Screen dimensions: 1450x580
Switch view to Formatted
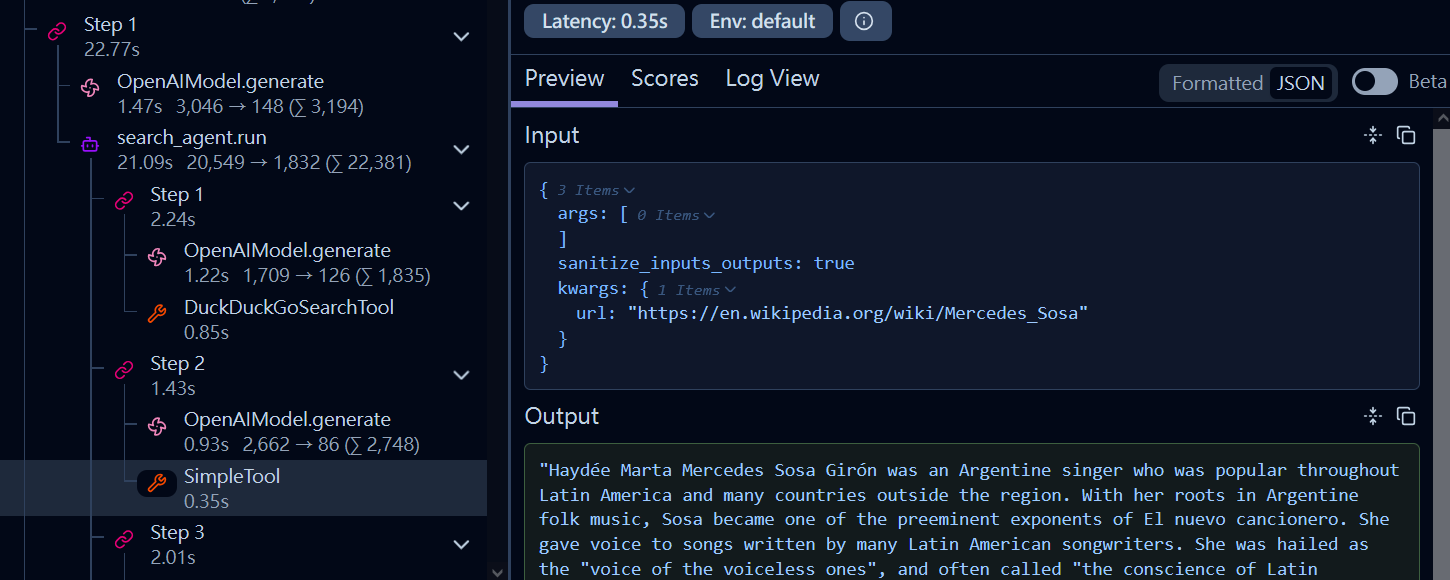click(x=1217, y=83)
